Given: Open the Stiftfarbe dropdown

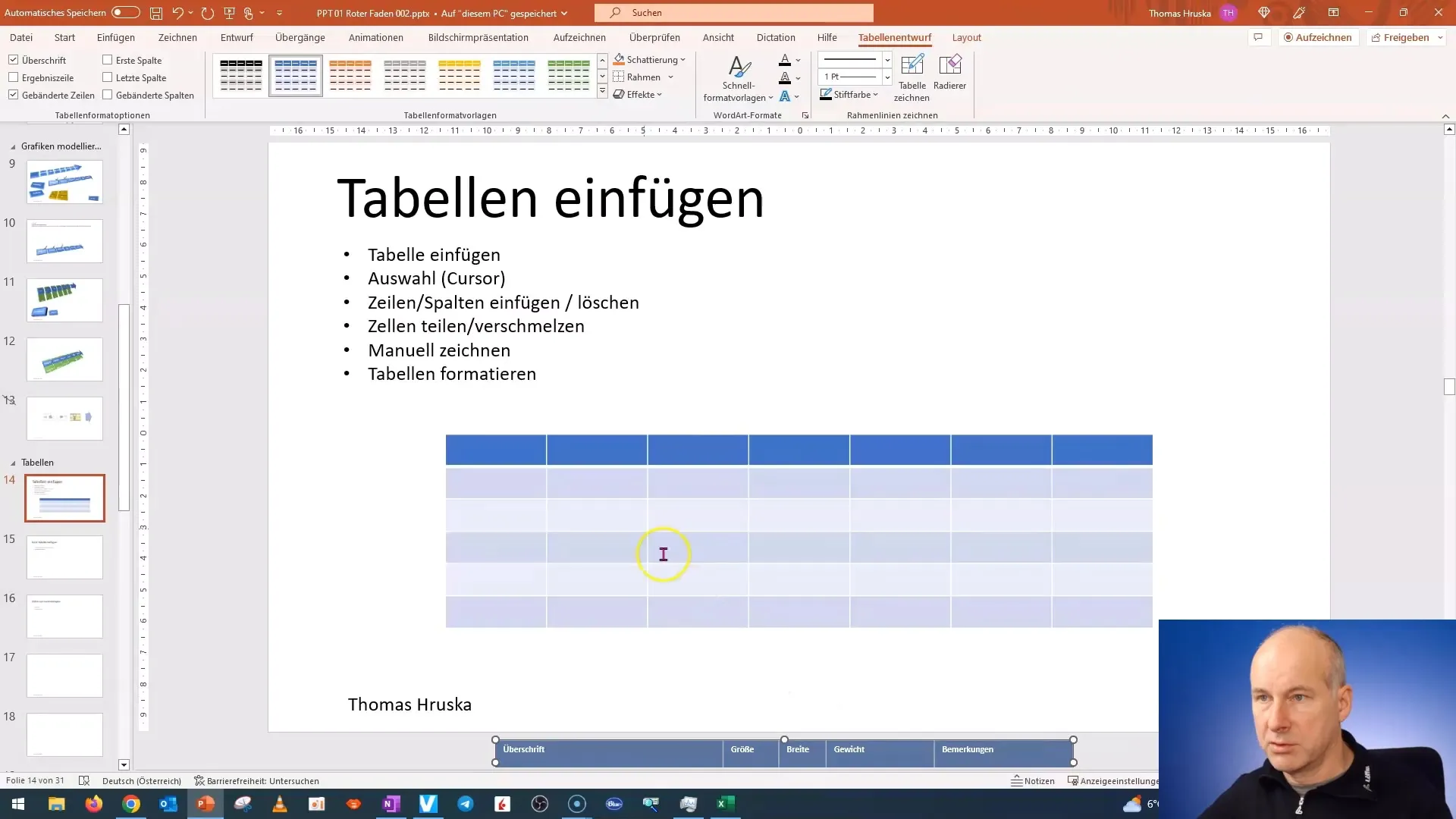Looking at the screenshot, I should click(849, 95).
